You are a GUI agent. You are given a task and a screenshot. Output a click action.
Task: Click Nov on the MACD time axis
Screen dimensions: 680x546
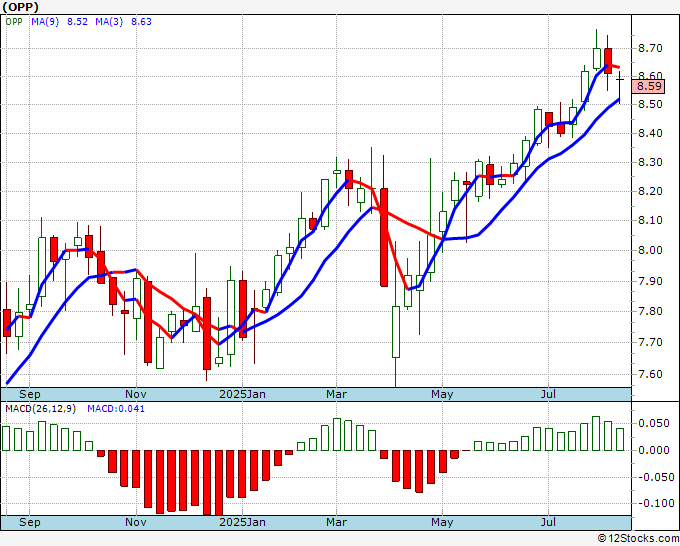[x=136, y=522]
